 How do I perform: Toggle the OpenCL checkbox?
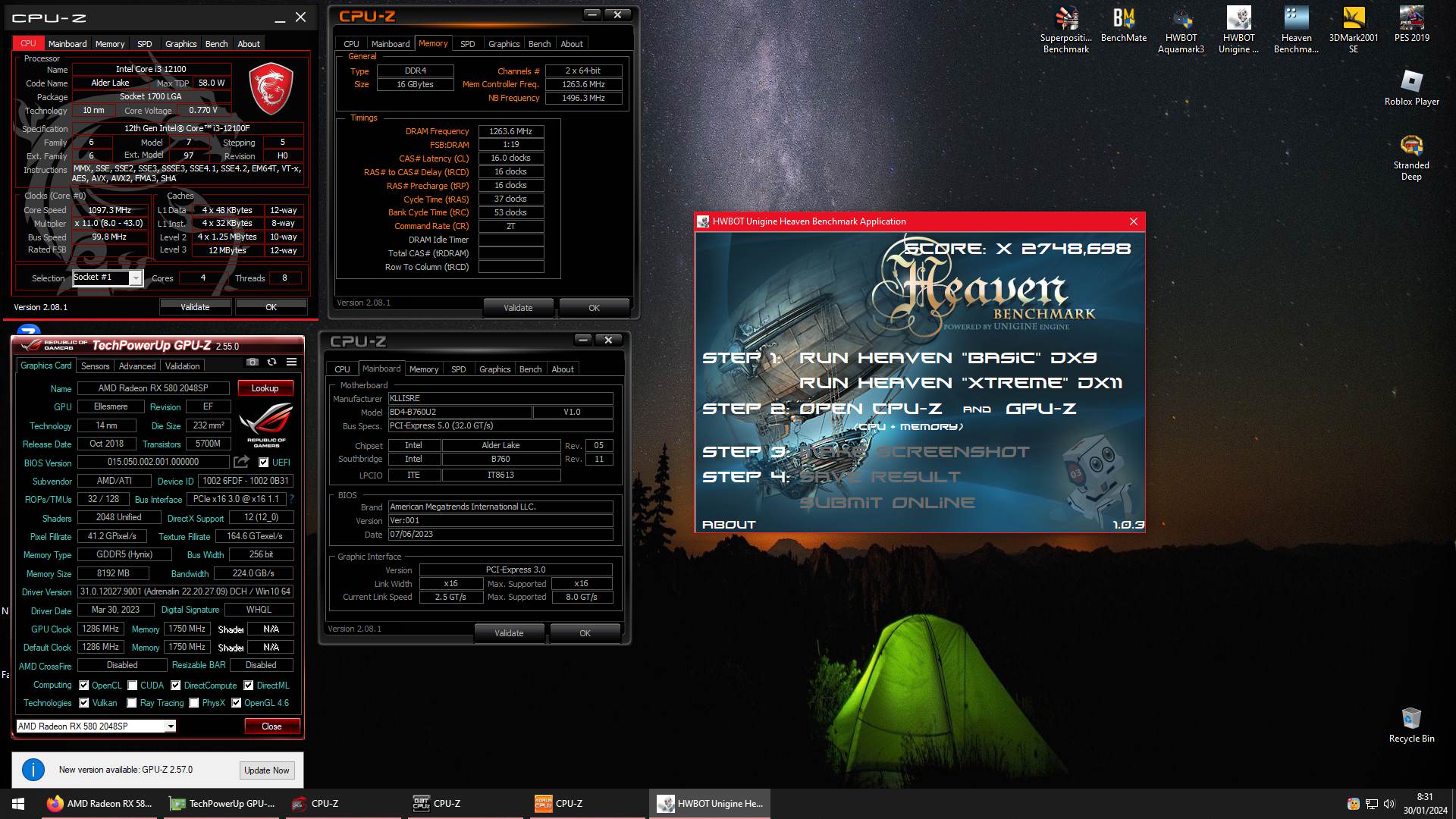84,686
